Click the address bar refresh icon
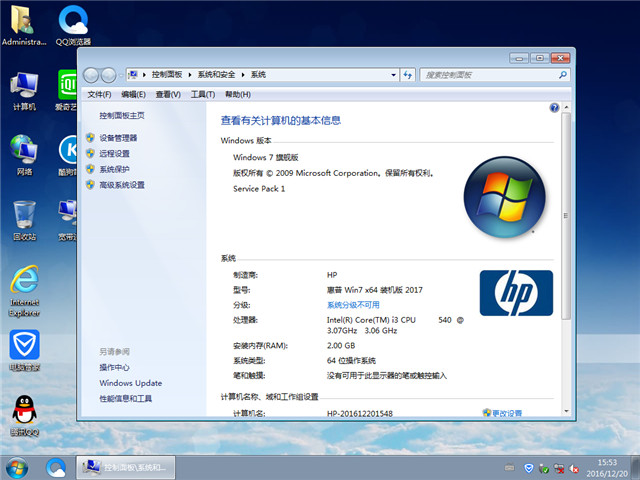 (407, 75)
